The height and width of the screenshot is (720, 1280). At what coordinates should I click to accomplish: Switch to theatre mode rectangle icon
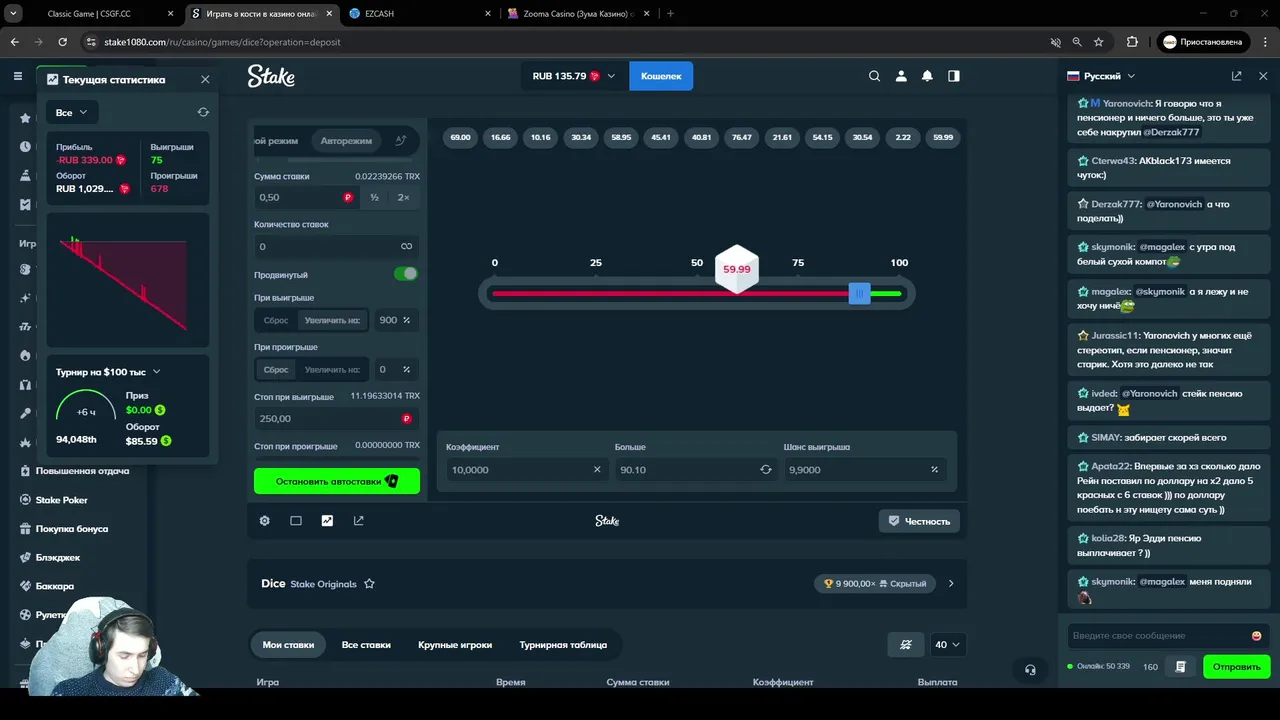296,521
